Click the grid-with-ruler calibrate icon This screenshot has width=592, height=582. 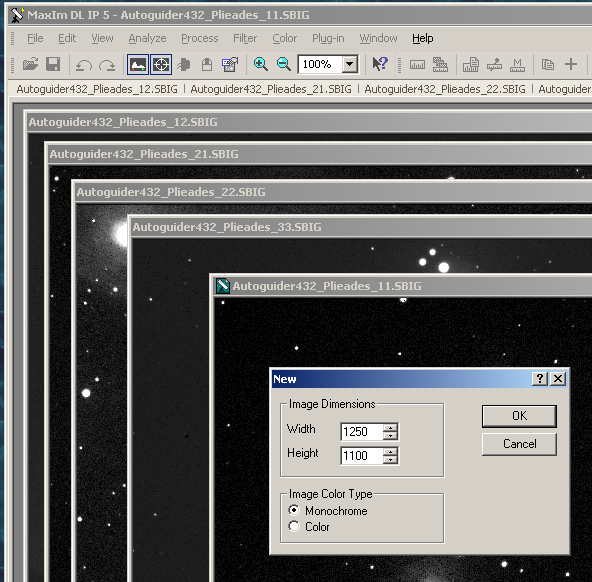[x=440, y=65]
